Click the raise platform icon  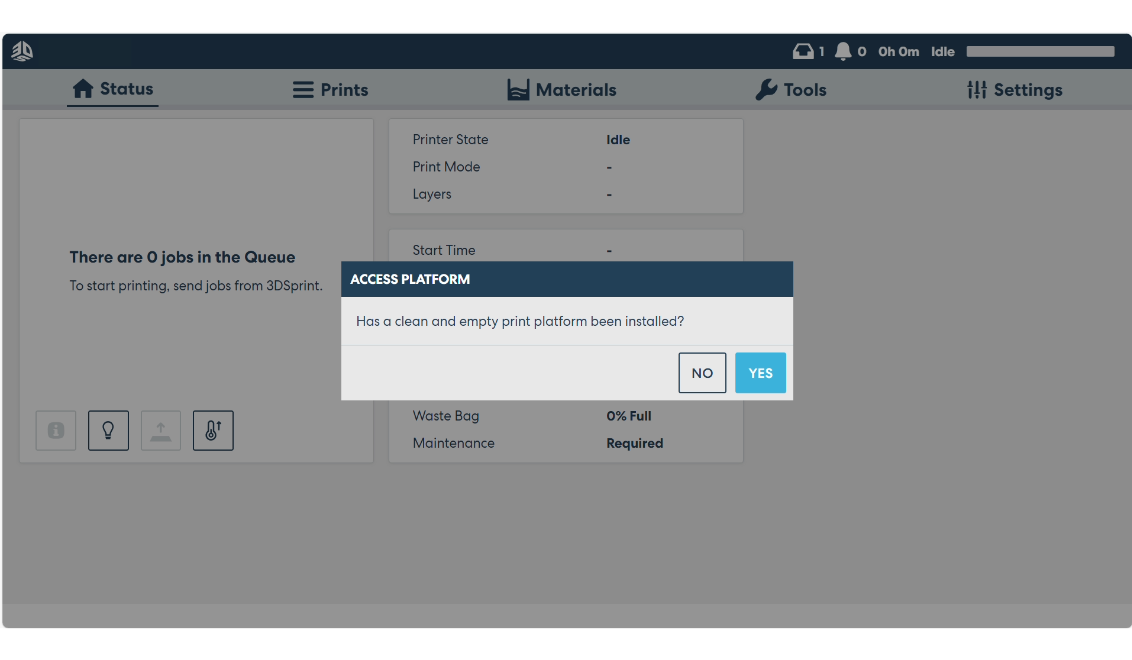pyautogui.click(x=160, y=430)
